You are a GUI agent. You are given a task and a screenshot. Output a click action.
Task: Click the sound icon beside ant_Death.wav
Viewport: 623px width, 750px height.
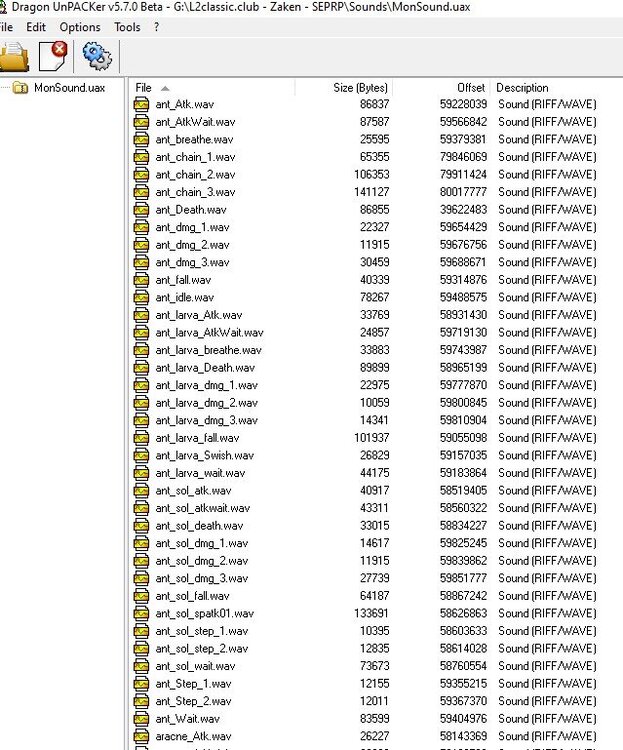141,210
